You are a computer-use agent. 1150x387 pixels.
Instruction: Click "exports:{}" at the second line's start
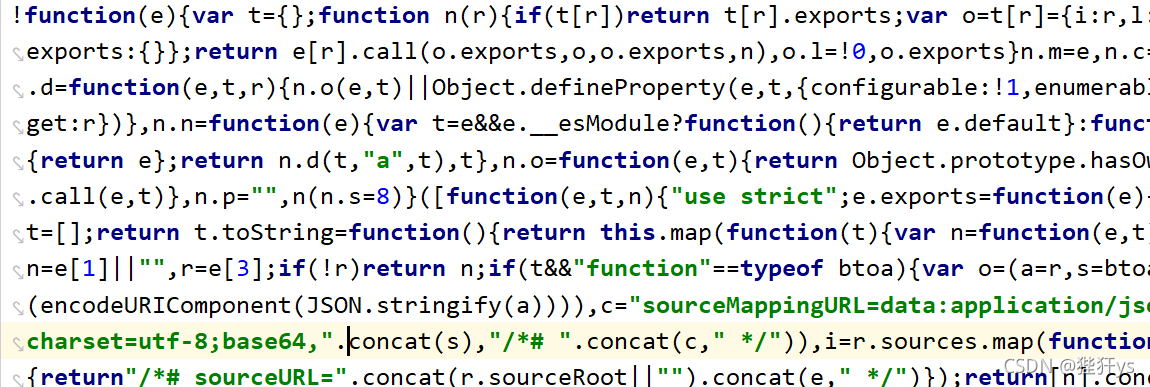point(96,51)
